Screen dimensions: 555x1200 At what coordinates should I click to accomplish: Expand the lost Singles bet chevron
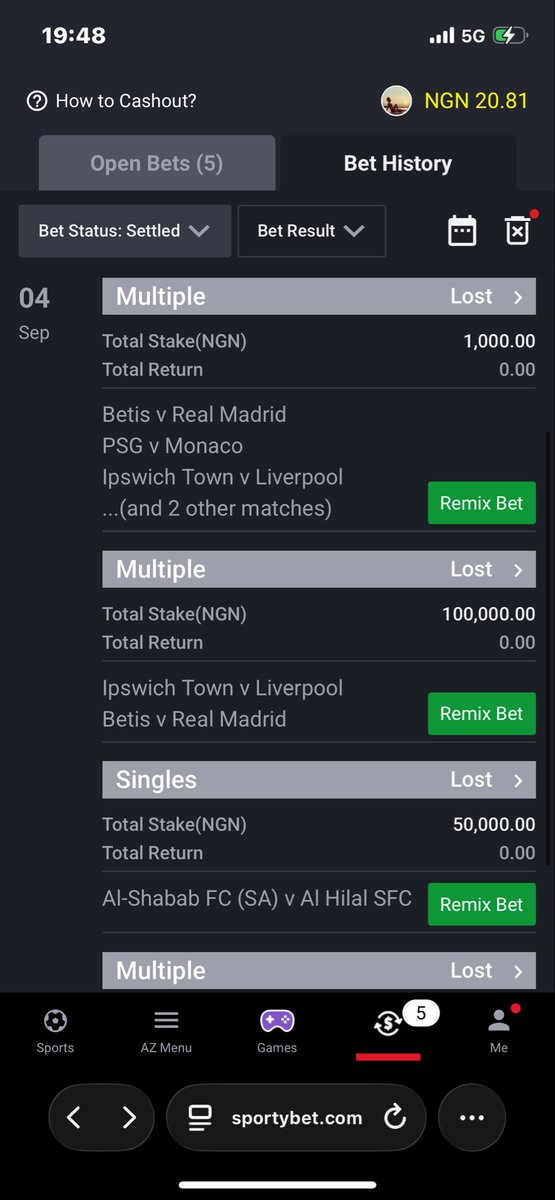pyautogui.click(x=518, y=780)
